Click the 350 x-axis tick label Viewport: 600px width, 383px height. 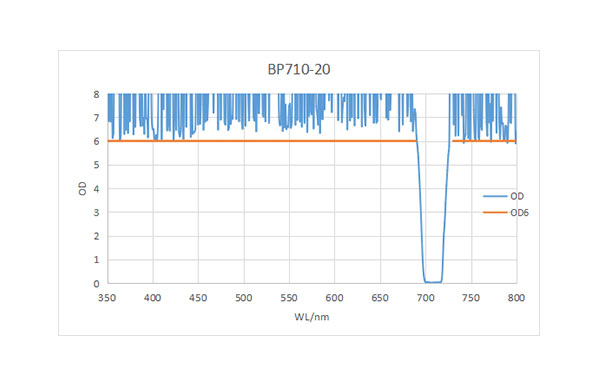(x=107, y=298)
